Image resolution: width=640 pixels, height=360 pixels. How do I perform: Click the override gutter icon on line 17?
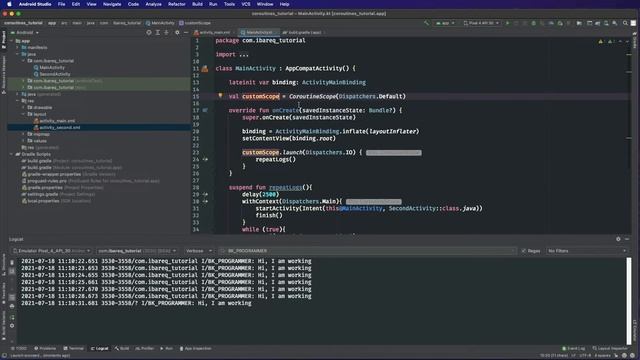click(x=205, y=110)
